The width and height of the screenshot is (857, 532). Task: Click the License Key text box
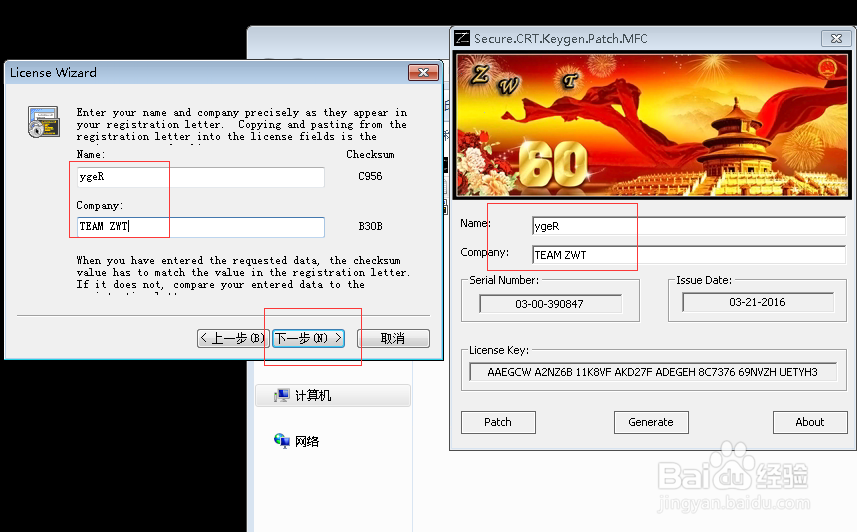coord(653,372)
